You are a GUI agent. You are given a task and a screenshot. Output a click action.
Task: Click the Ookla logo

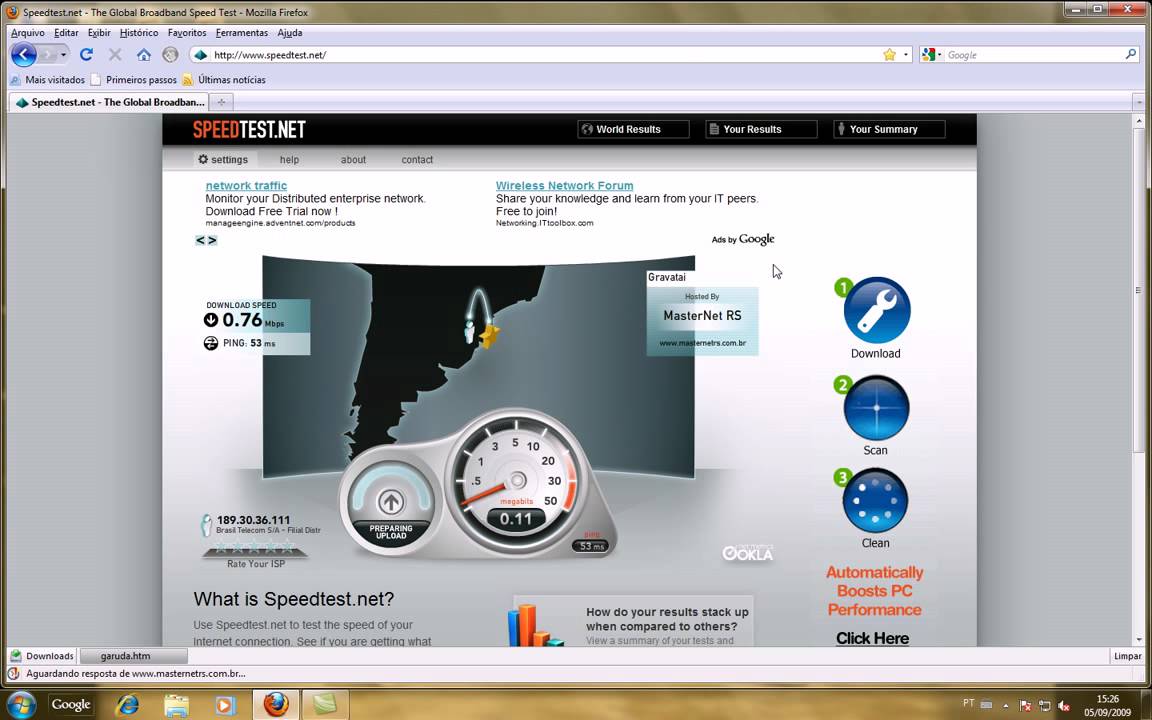(747, 552)
